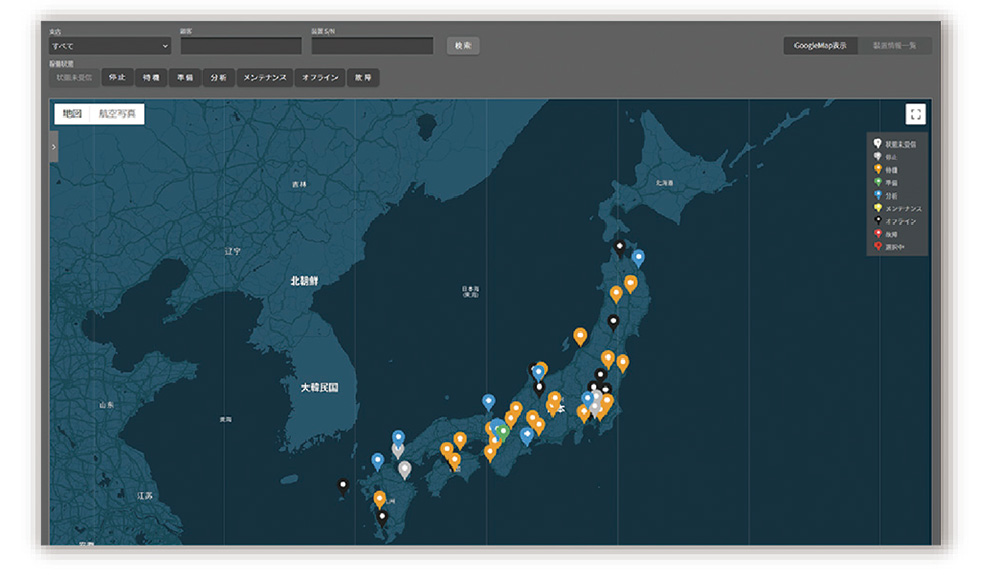Click the メンテナンス yellow legend pin
Screen dimensions: 1000x580
[x=878, y=208]
